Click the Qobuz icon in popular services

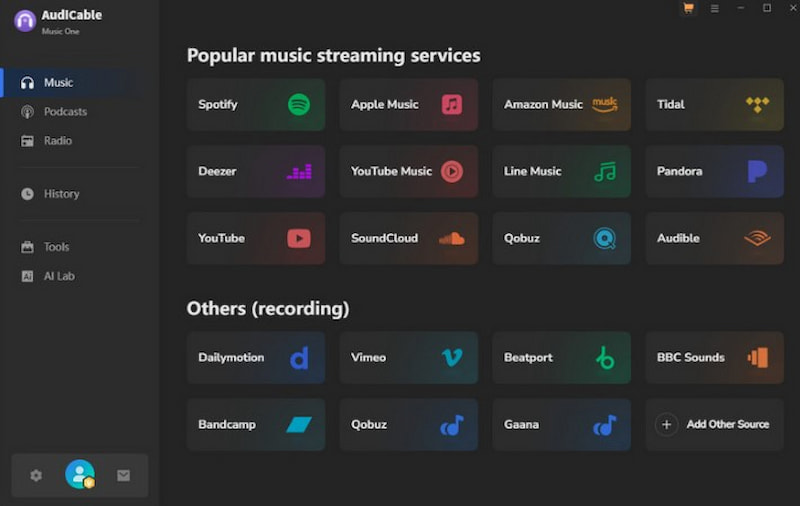click(x=605, y=238)
